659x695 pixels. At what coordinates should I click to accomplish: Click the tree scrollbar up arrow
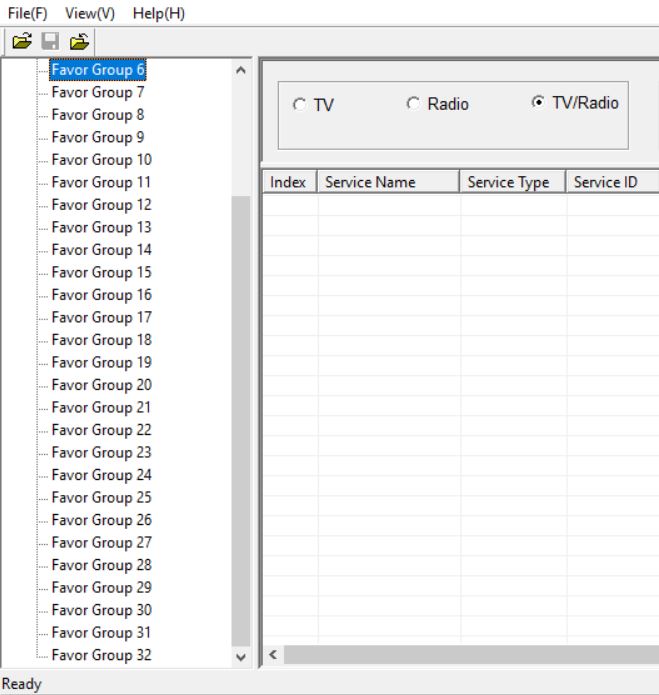pos(241,70)
